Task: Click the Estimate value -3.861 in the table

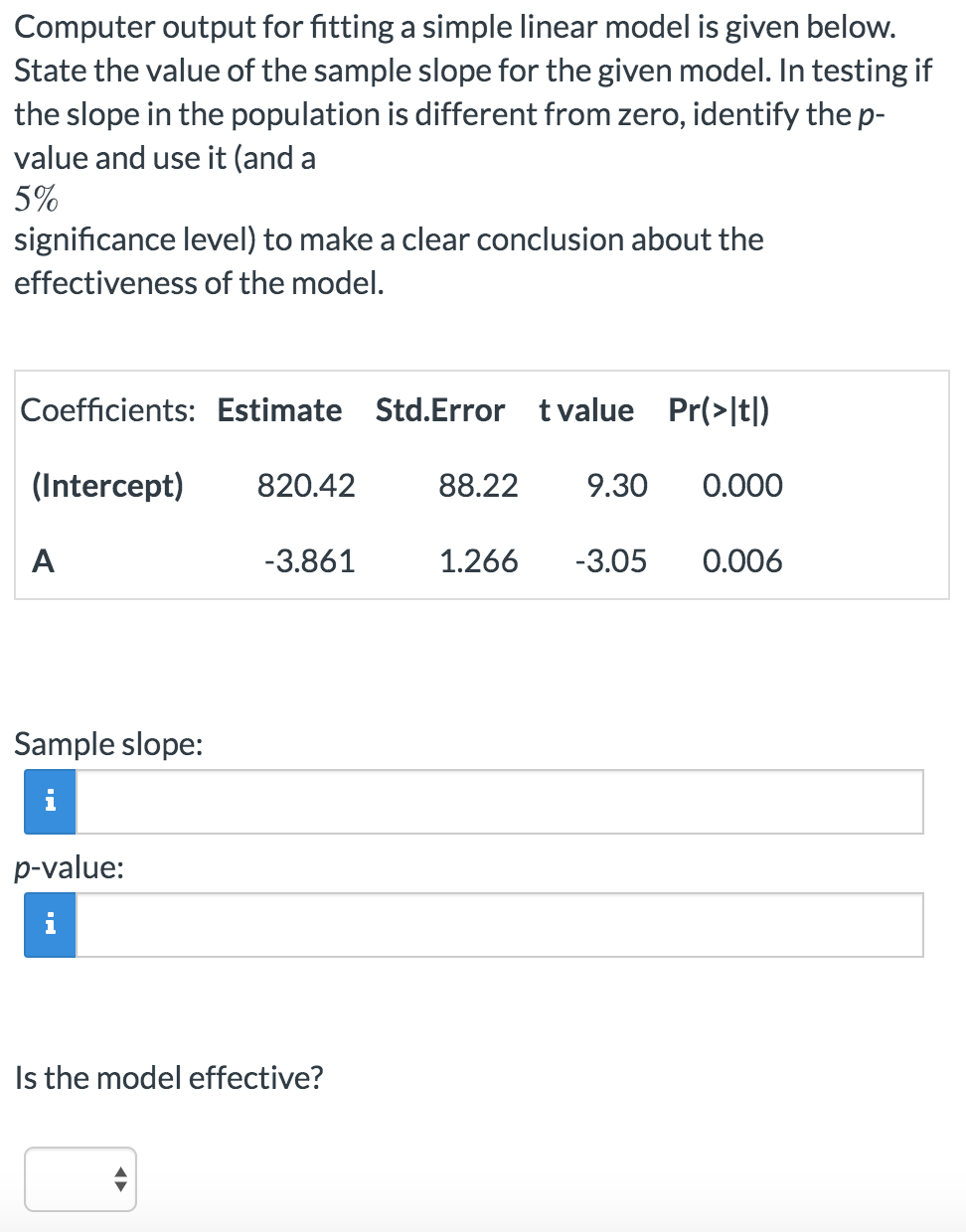Action: (x=310, y=561)
